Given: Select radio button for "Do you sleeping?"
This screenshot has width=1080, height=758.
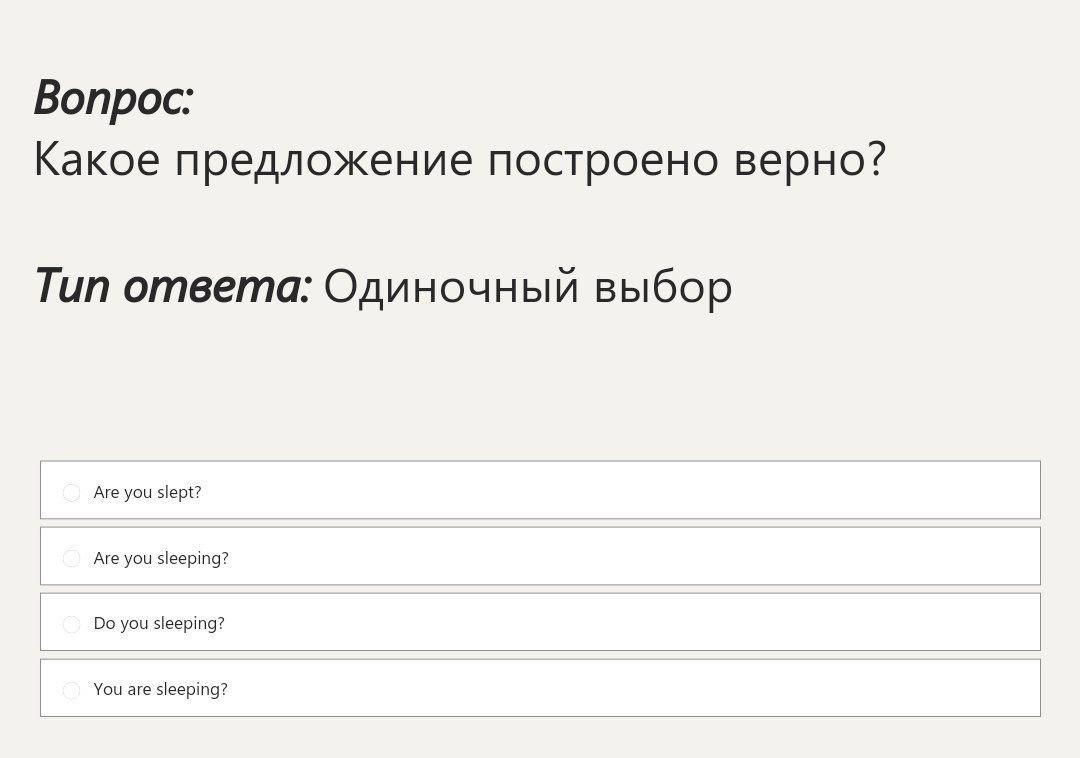Looking at the screenshot, I should point(71,624).
